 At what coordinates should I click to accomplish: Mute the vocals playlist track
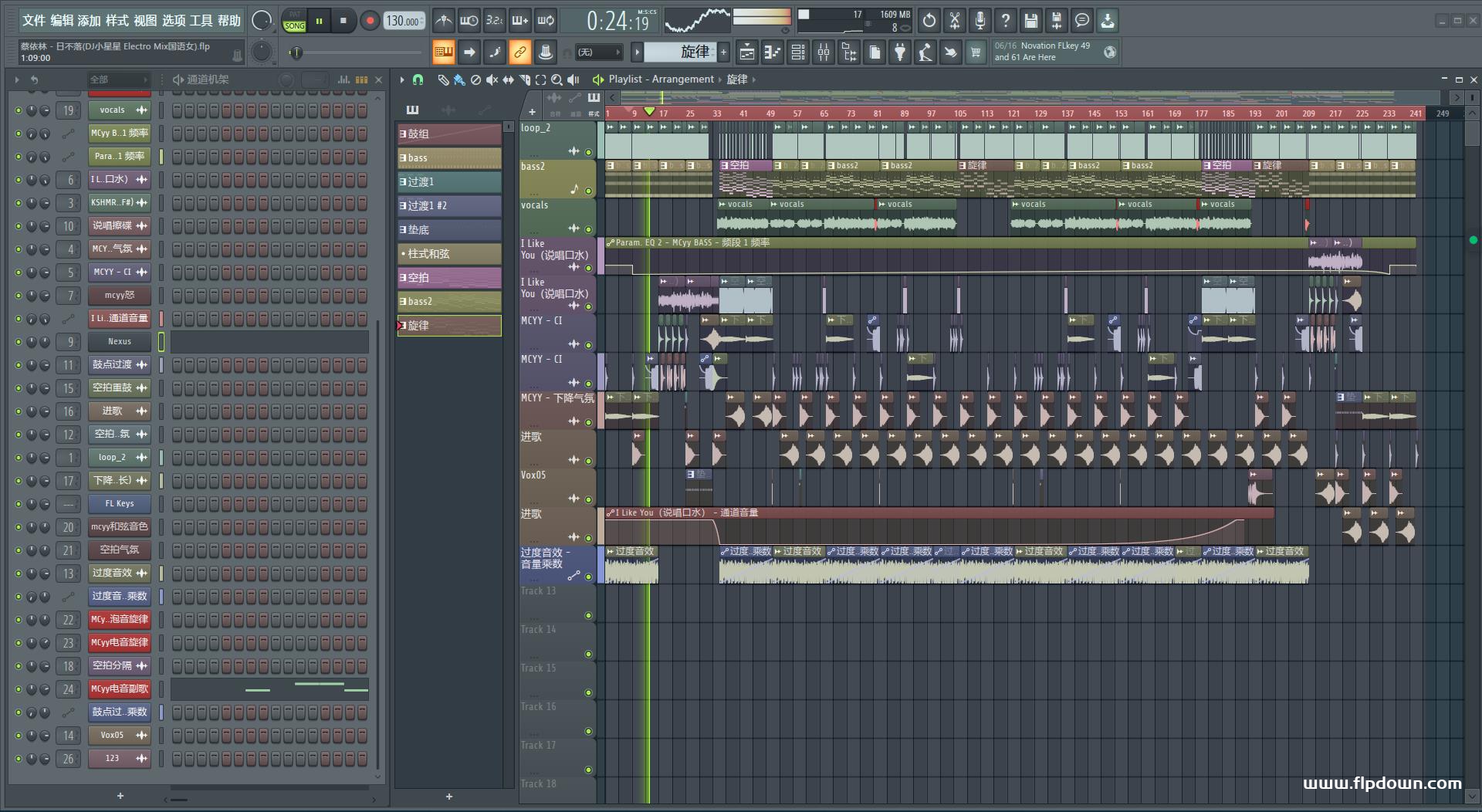(x=588, y=229)
